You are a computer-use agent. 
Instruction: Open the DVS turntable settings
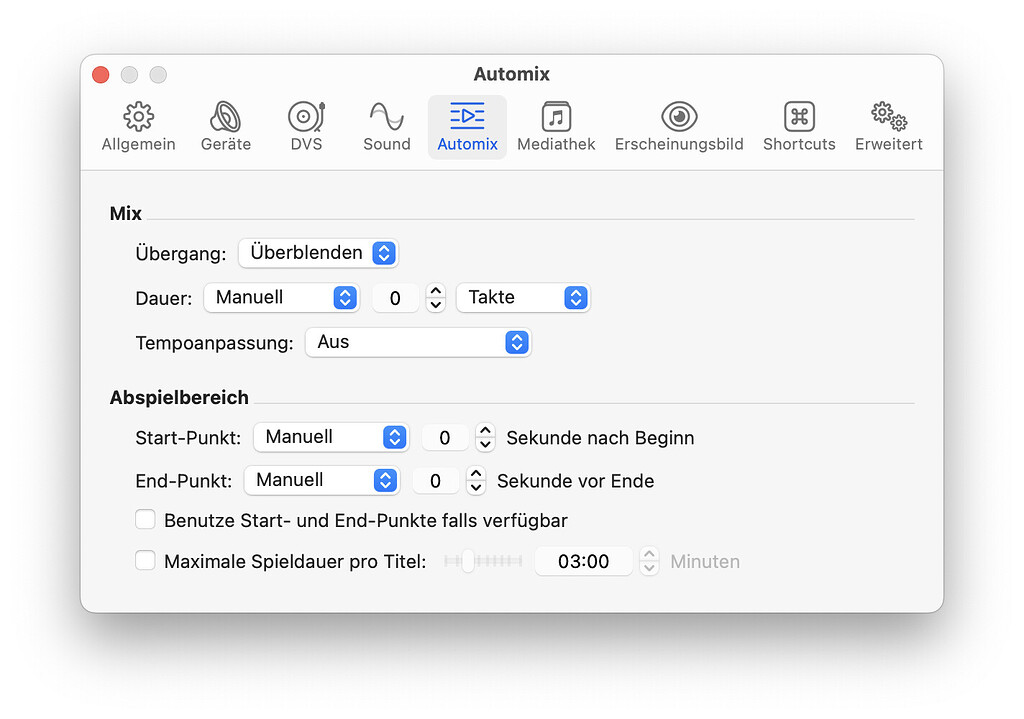tap(306, 126)
